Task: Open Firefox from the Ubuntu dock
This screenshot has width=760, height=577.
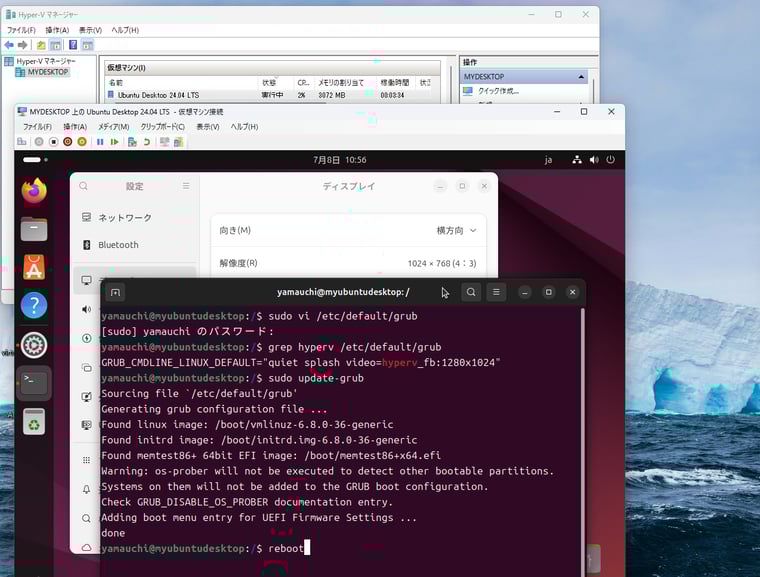Action: (34, 190)
